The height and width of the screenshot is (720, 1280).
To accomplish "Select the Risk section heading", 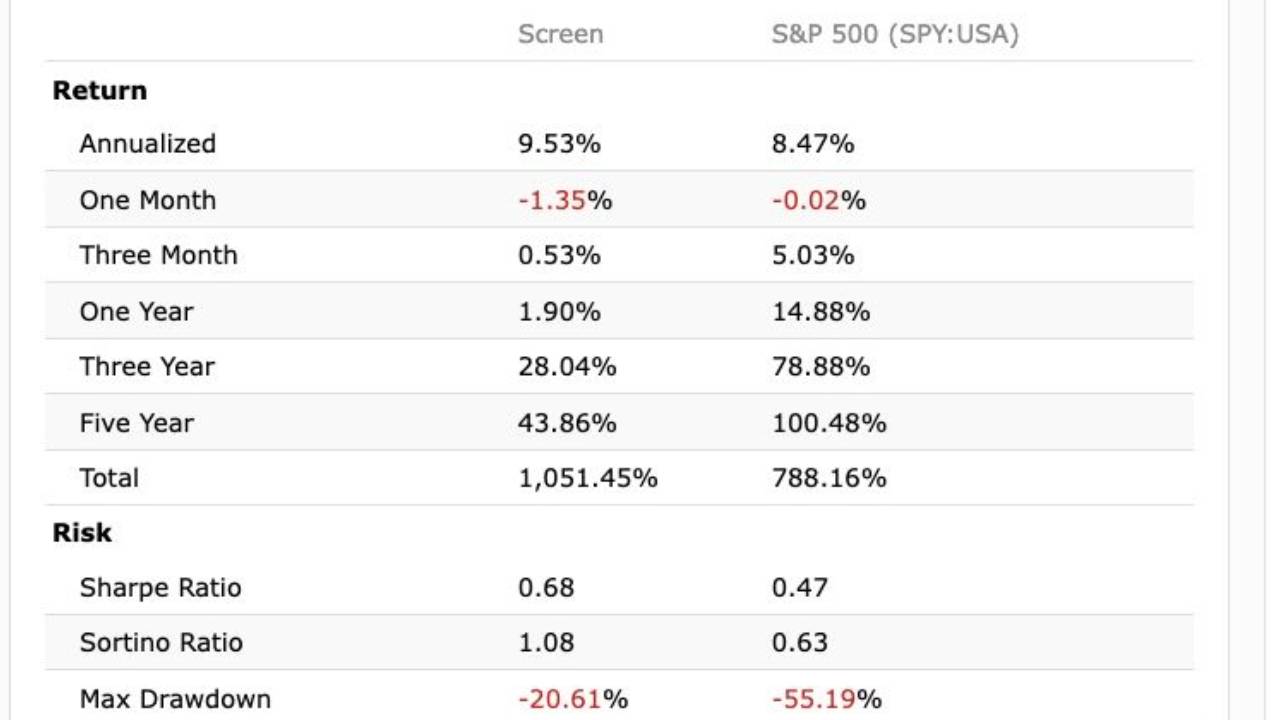I will coord(82,533).
